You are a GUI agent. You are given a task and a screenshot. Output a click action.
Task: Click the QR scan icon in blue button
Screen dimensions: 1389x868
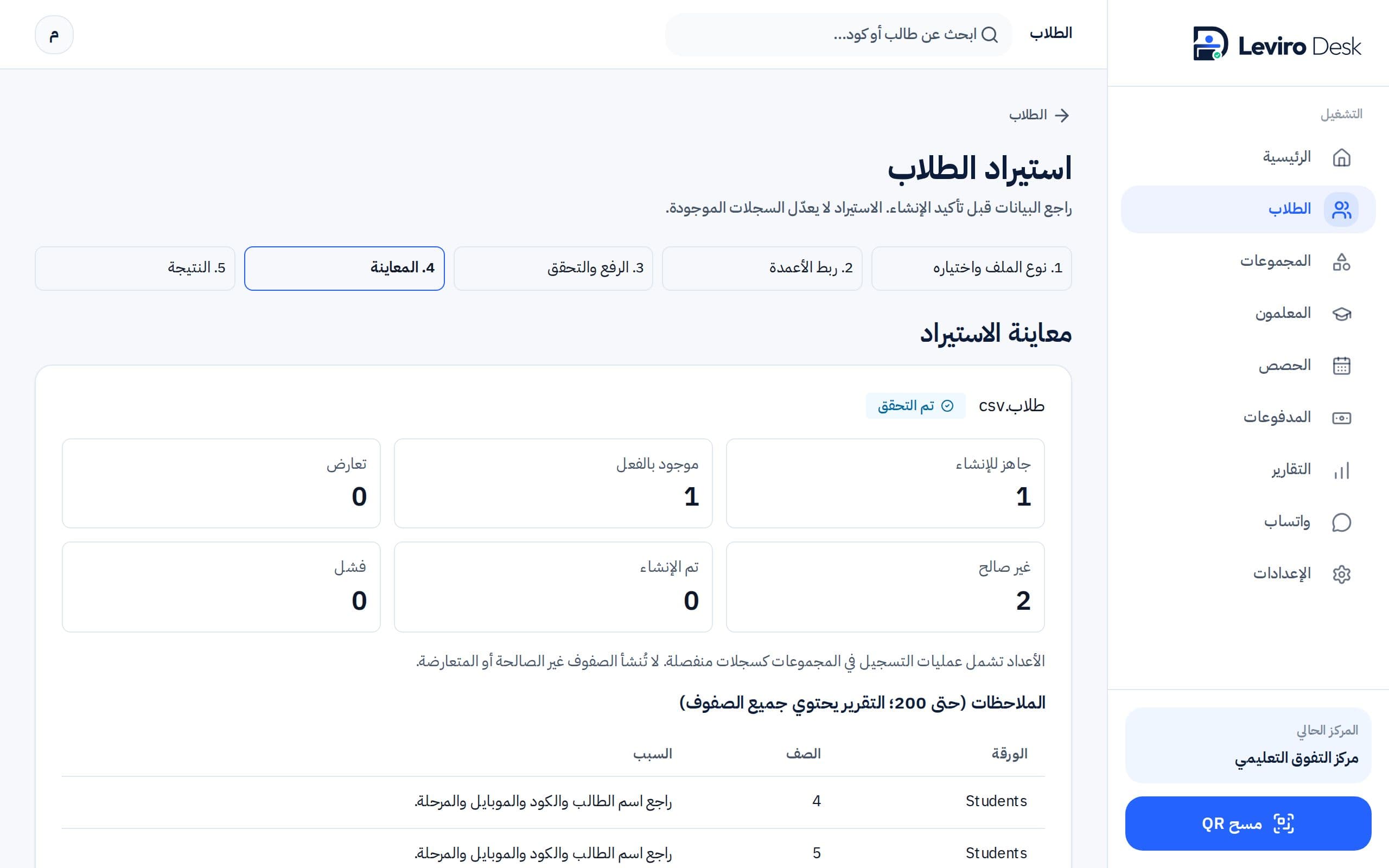[x=1283, y=823]
